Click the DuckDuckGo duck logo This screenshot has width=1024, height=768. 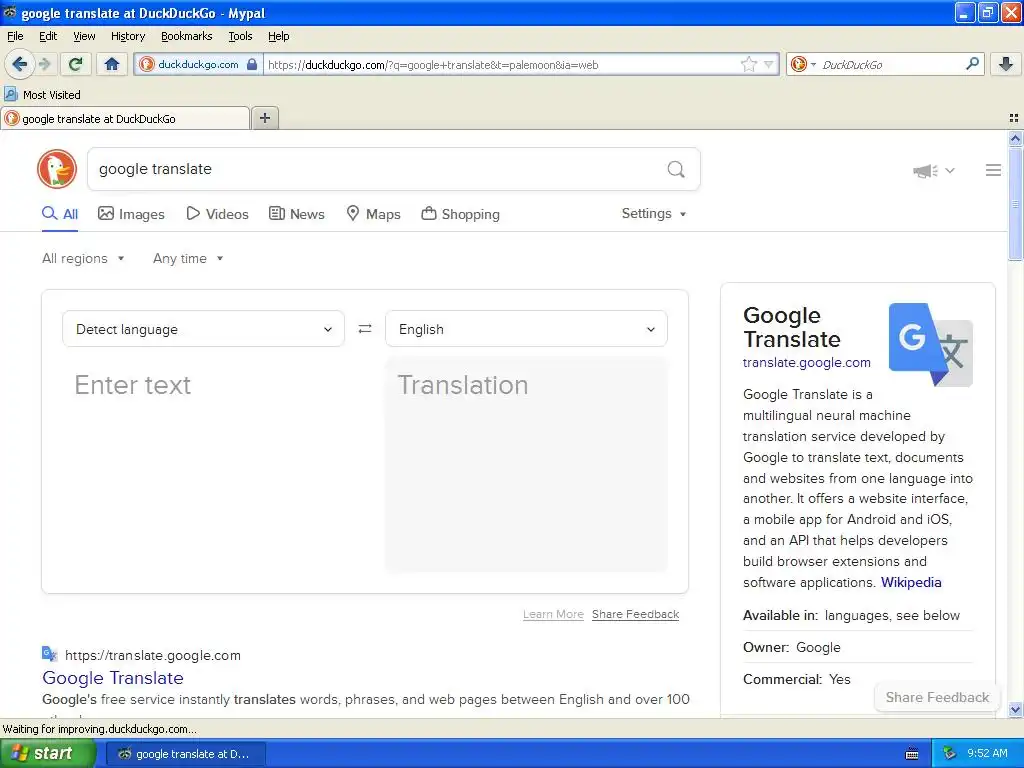(57, 168)
